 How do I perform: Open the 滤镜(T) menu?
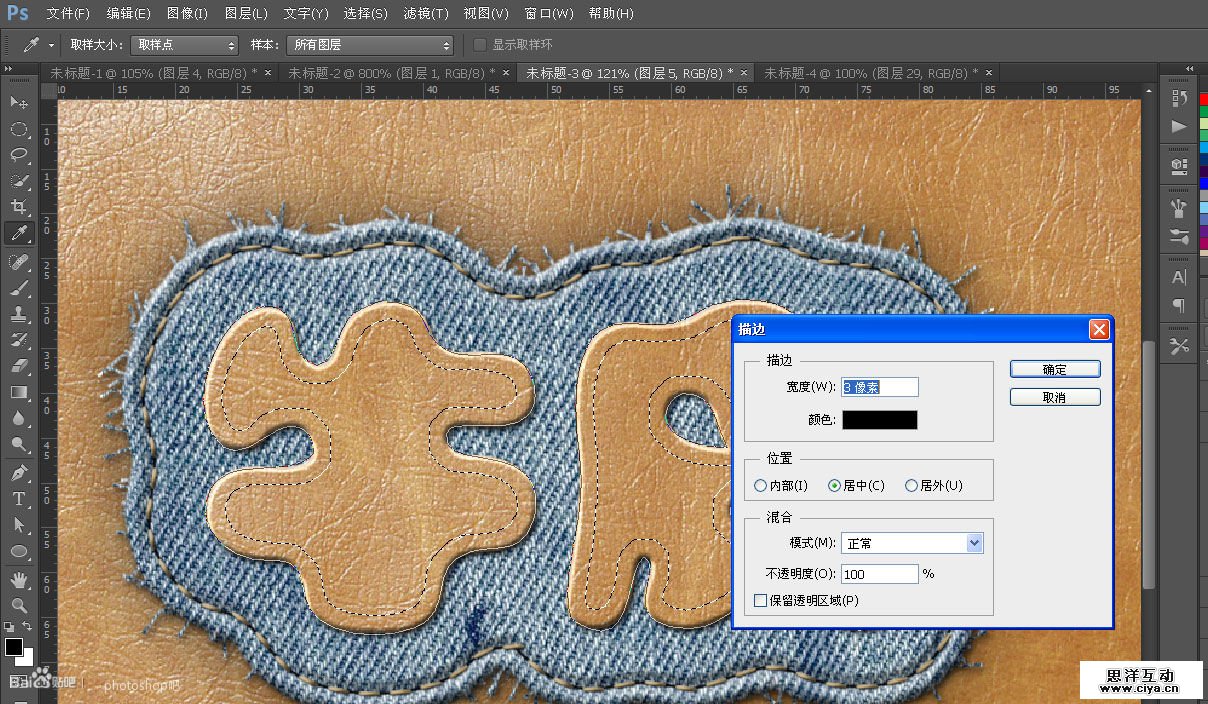[x=425, y=14]
